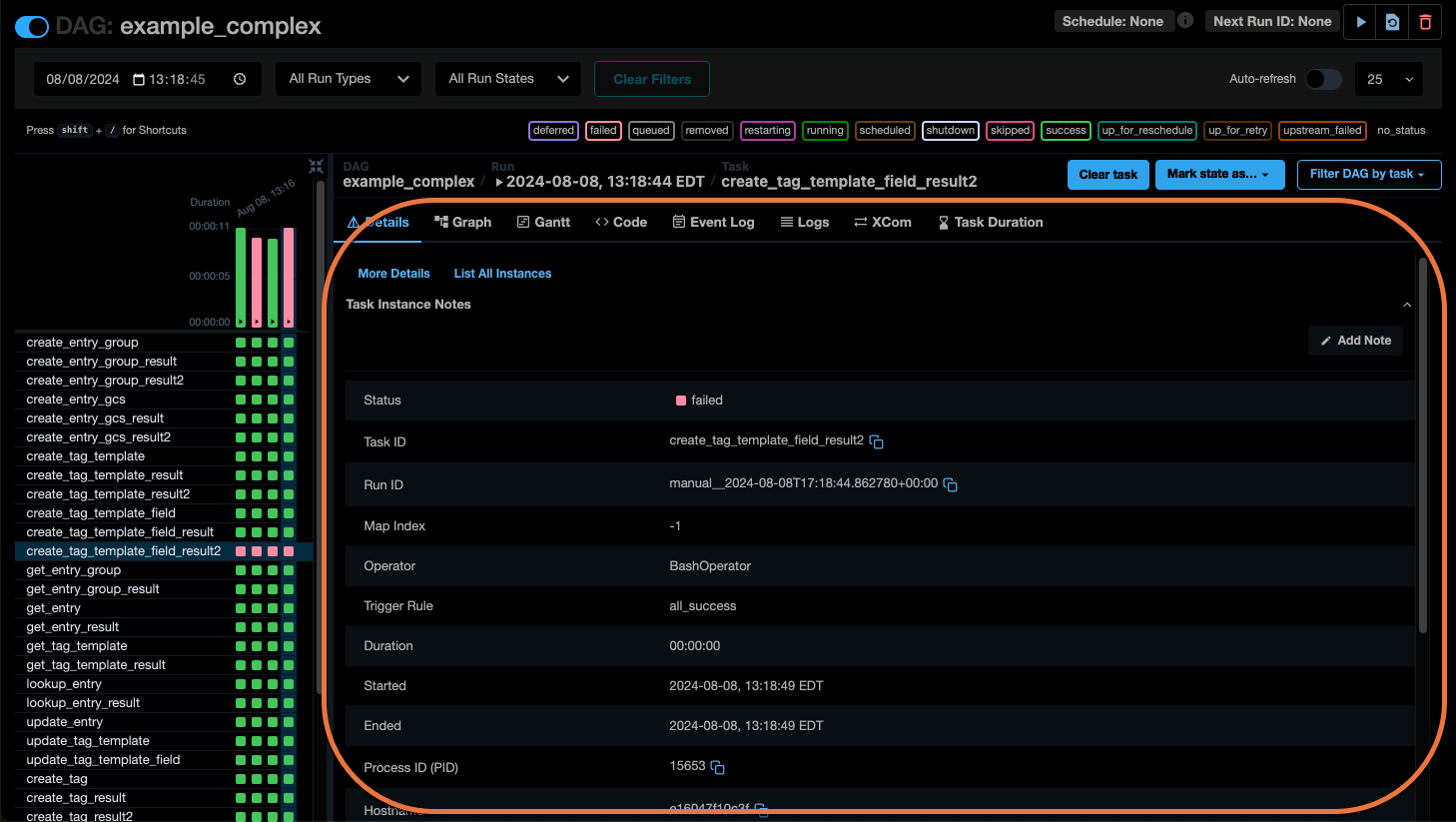Open the All Run Types dropdown
Image resolution: width=1456 pixels, height=822 pixels.
[348, 78]
